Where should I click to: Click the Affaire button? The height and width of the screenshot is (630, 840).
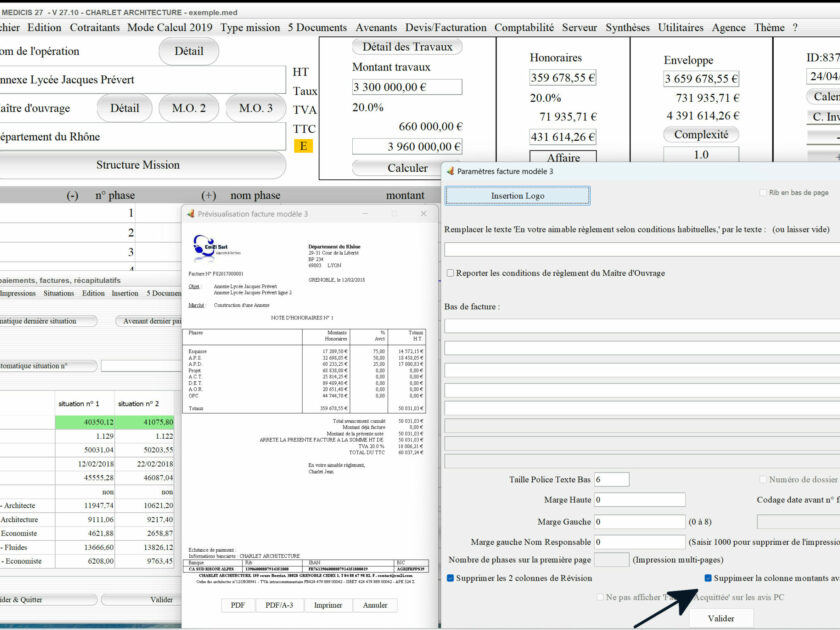coord(563,157)
